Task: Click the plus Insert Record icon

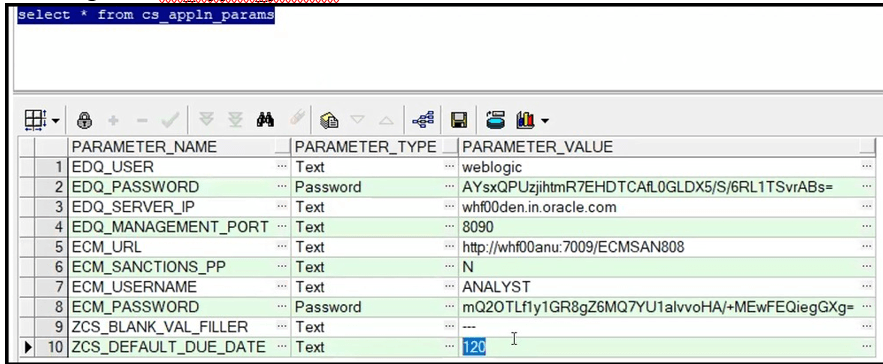Action: 113,120
